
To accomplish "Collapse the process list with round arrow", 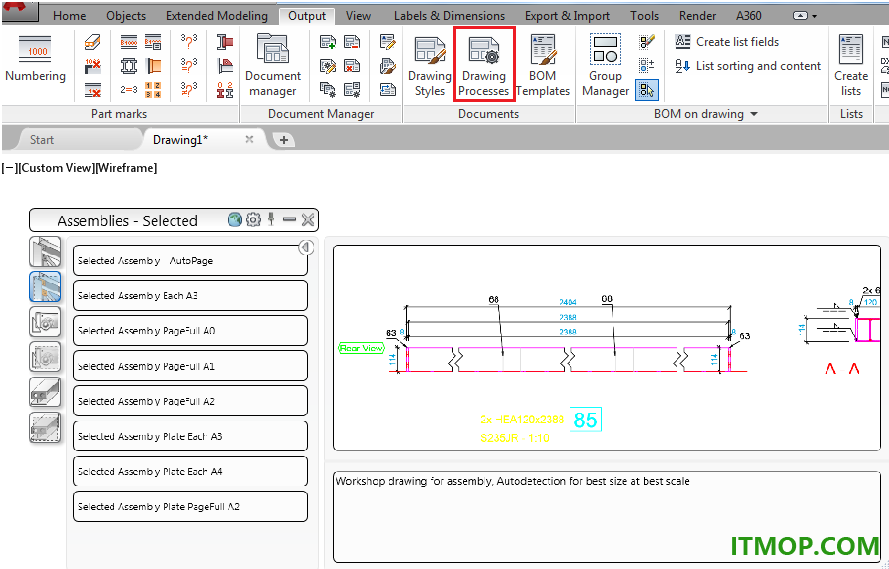I will pos(306,247).
